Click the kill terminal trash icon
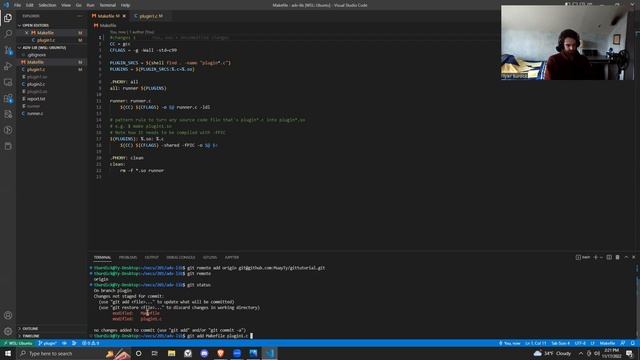Viewport: 640px width, 360px height. [618, 257]
